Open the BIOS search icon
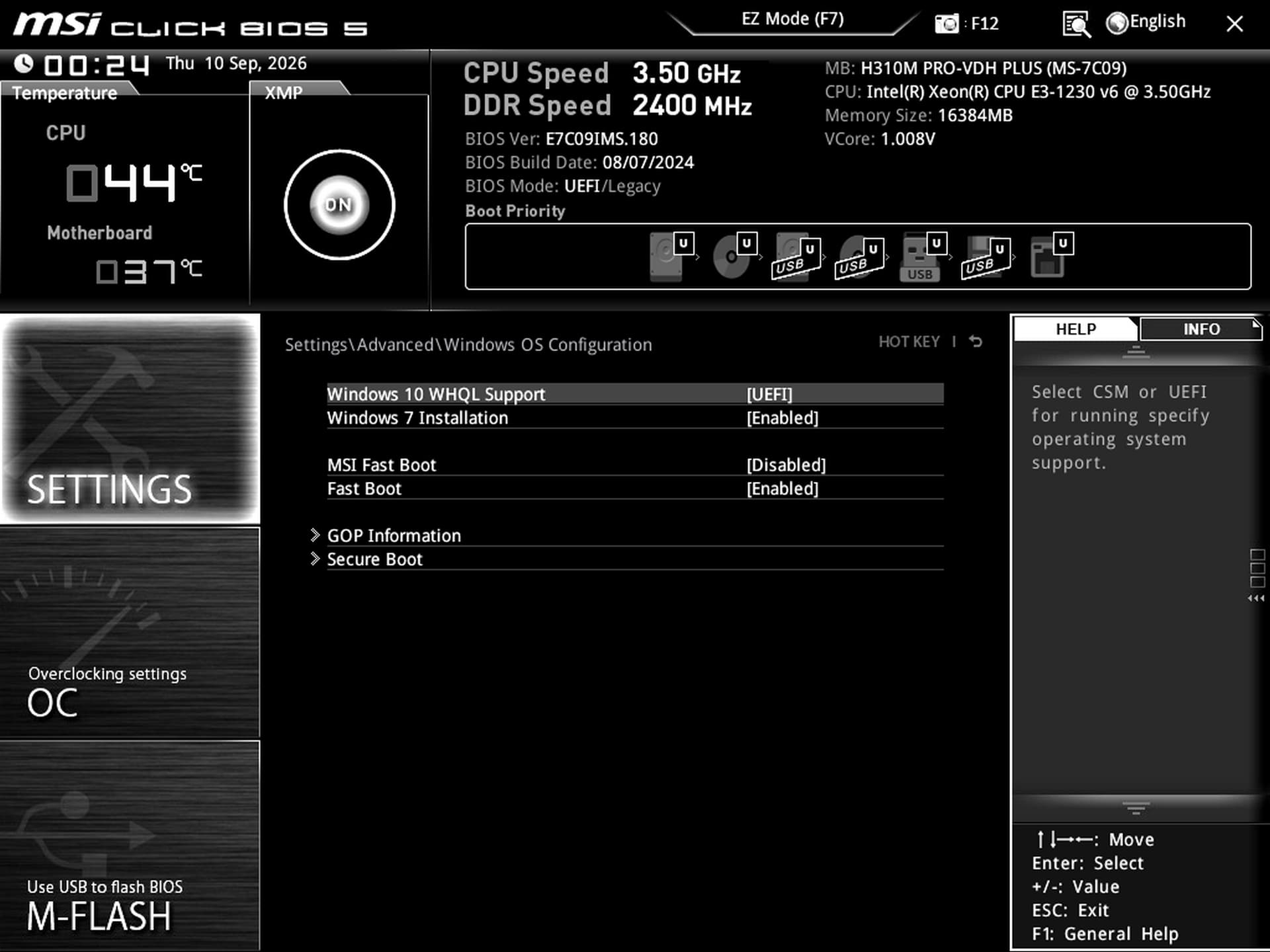 pos(1076,24)
